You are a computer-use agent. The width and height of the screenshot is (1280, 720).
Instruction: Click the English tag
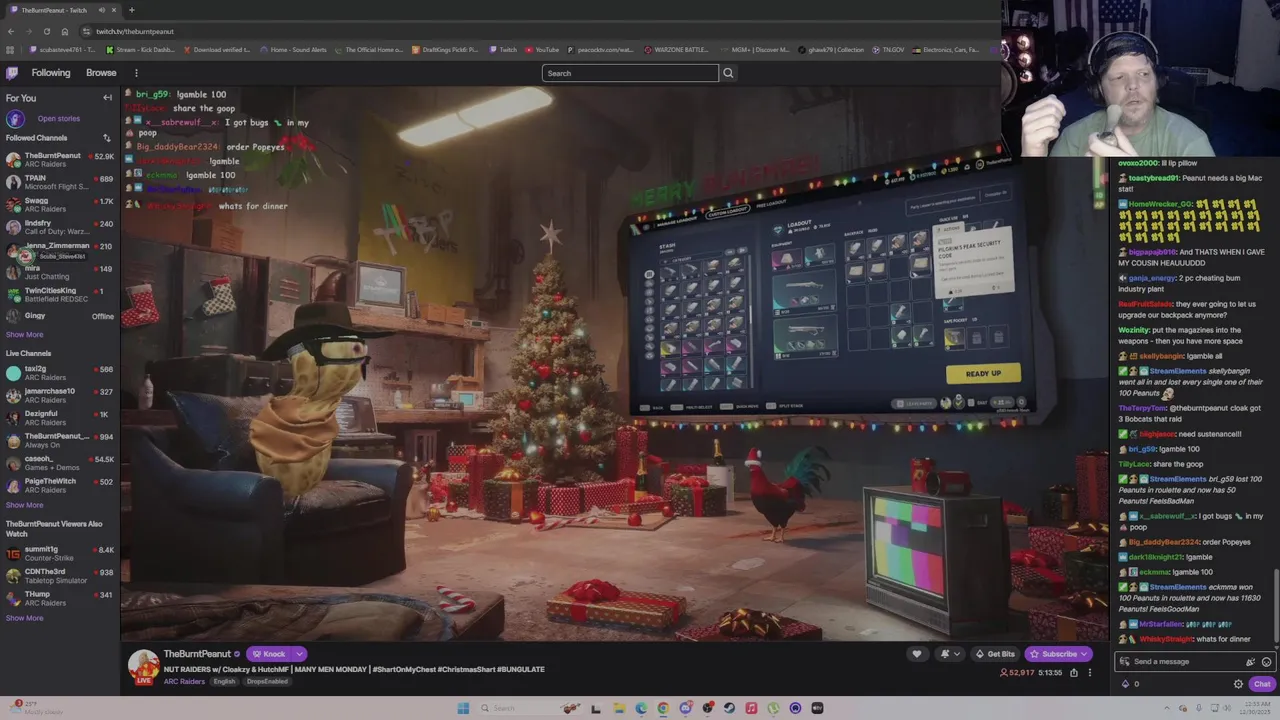coord(224,682)
